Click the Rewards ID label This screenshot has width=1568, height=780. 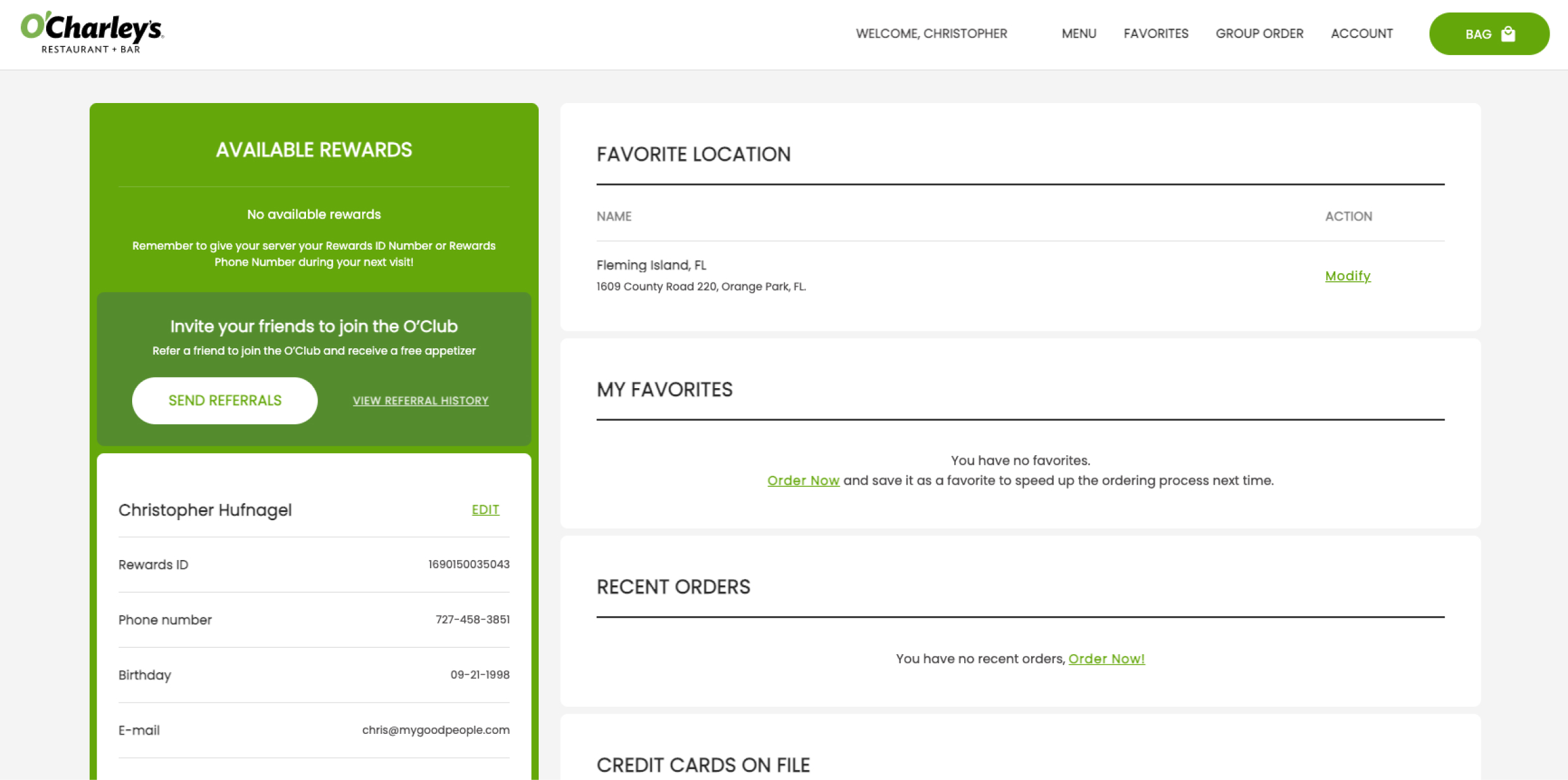tap(153, 564)
